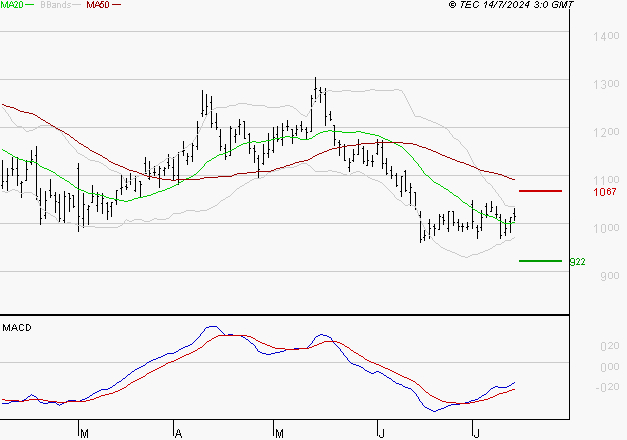Click the MACD 020 axis label
Screen dimensions: 627x440
(610, 346)
